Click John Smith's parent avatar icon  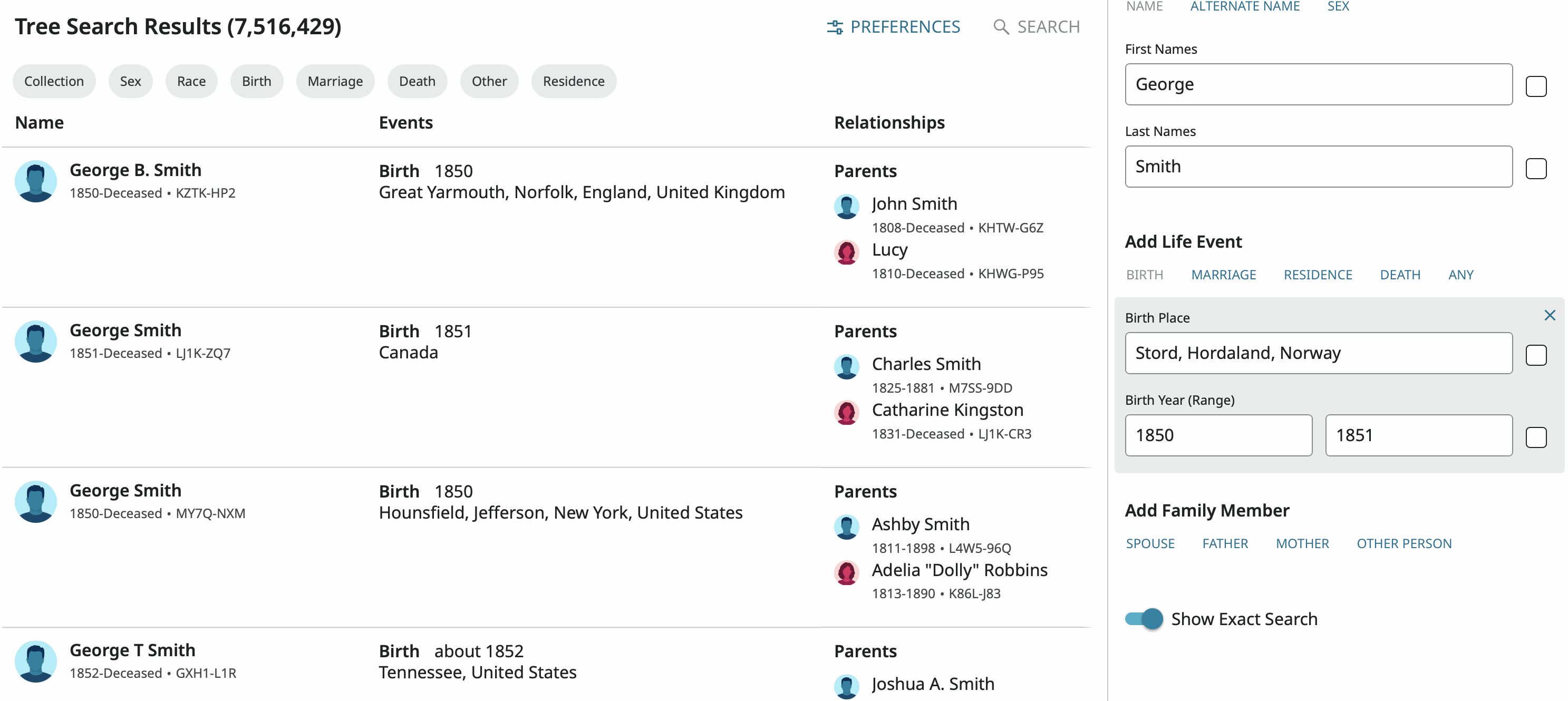(846, 206)
